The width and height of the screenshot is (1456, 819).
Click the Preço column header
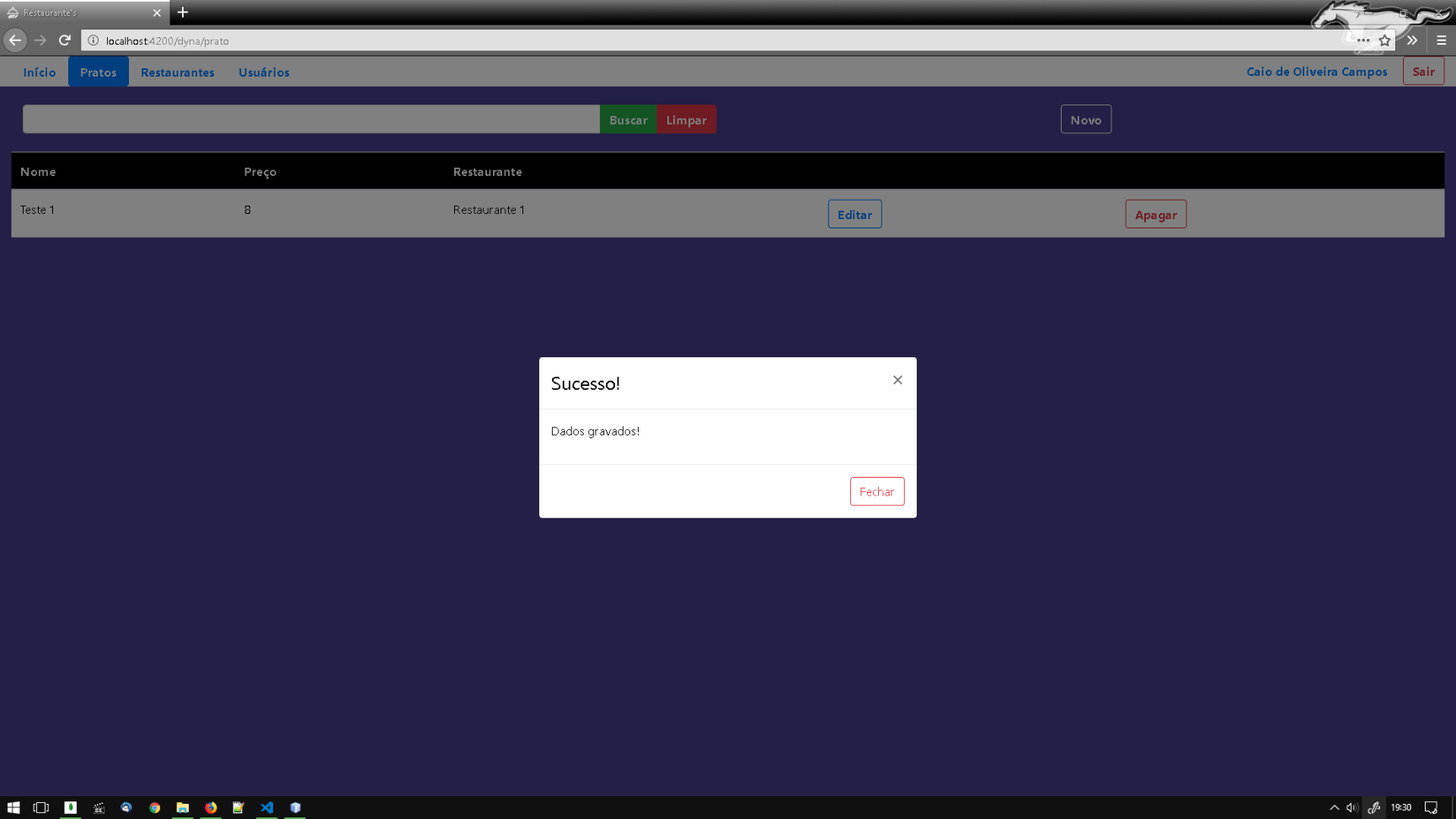pos(260,171)
